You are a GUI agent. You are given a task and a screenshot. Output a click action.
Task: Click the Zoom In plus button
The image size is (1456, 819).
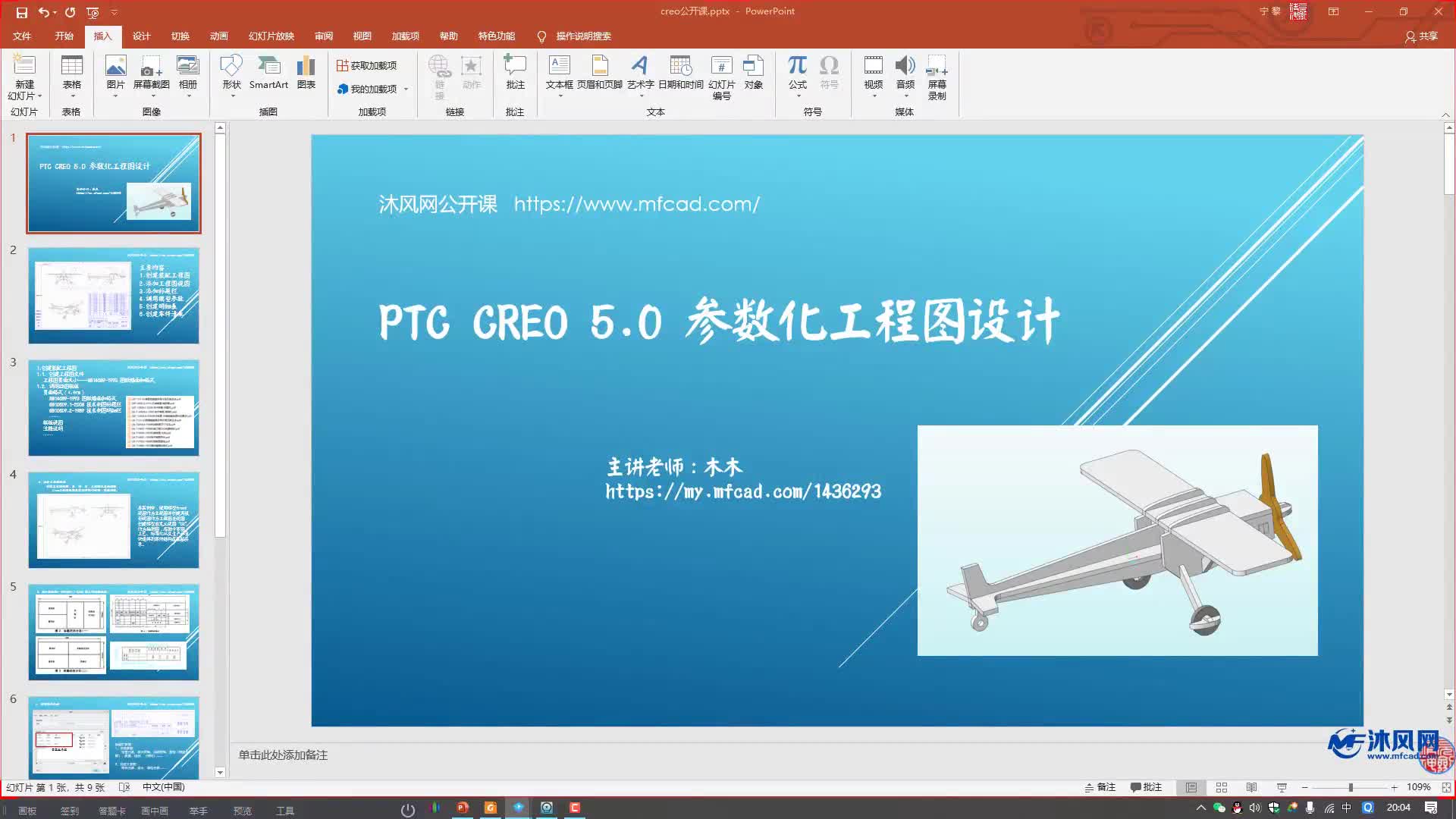[1394, 787]
